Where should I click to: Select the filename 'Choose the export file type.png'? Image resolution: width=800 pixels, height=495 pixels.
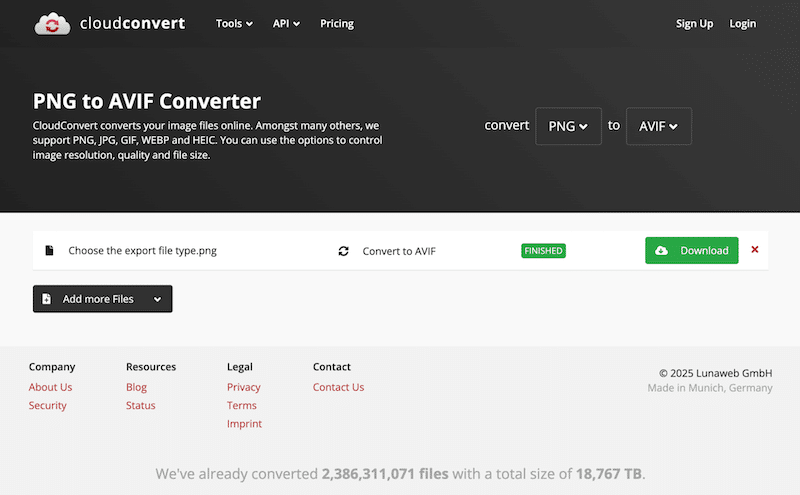[x=142, y=251]
